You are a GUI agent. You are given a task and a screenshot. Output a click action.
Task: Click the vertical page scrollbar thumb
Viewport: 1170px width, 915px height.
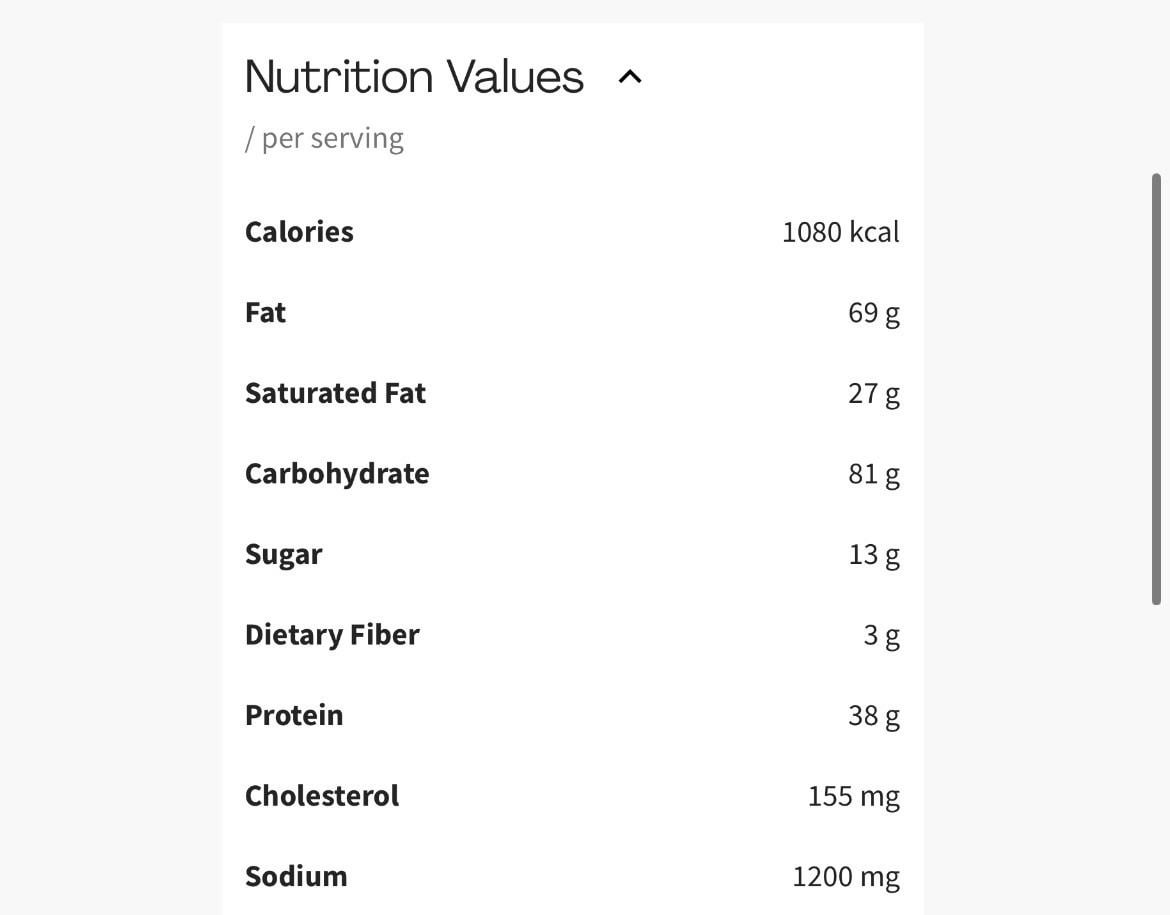(x=1156, y=388)
